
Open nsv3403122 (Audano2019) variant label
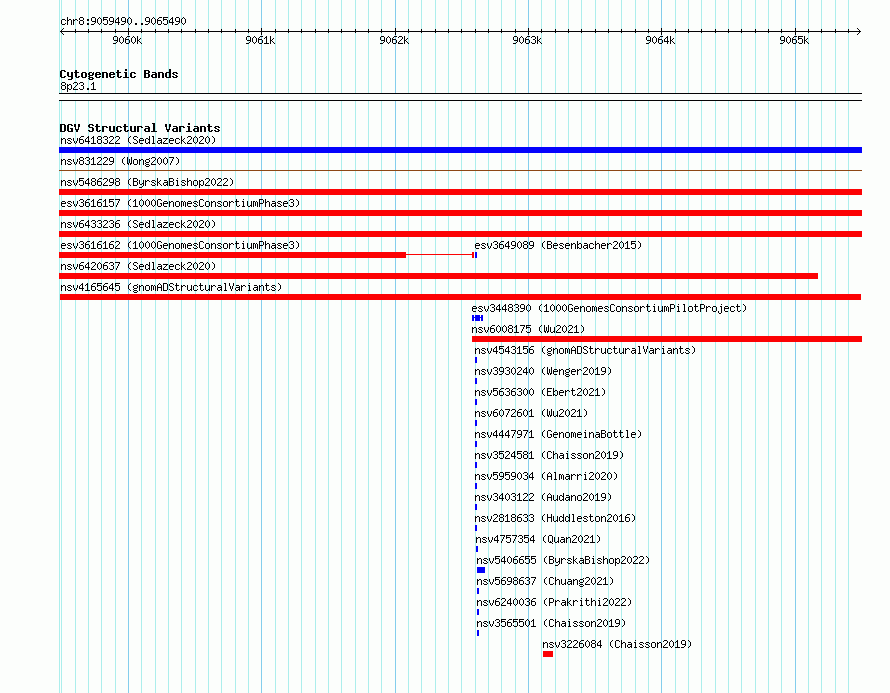click(x=543, y=497)
